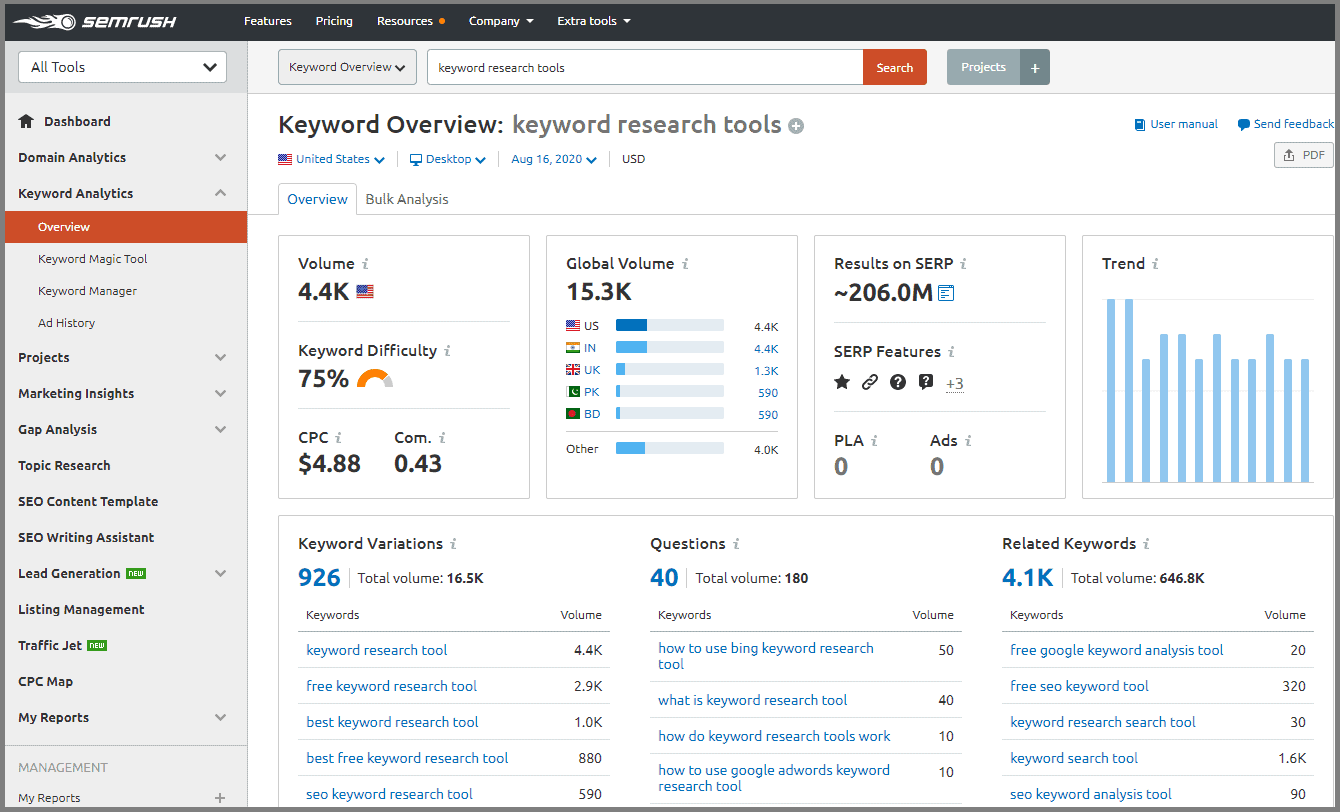Click the info icon next to Trend
Screen dimensions: 1340x812
(1155, 264)
